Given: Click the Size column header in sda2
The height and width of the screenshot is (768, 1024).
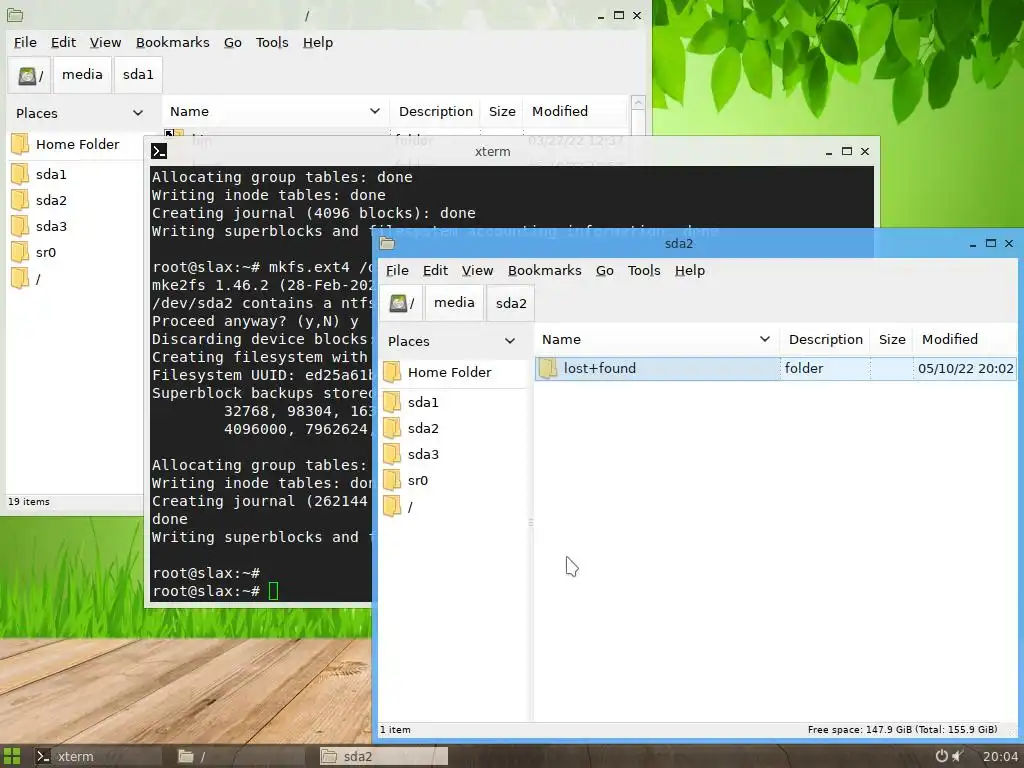Looking at the screenshot, I should pos(891,340).
